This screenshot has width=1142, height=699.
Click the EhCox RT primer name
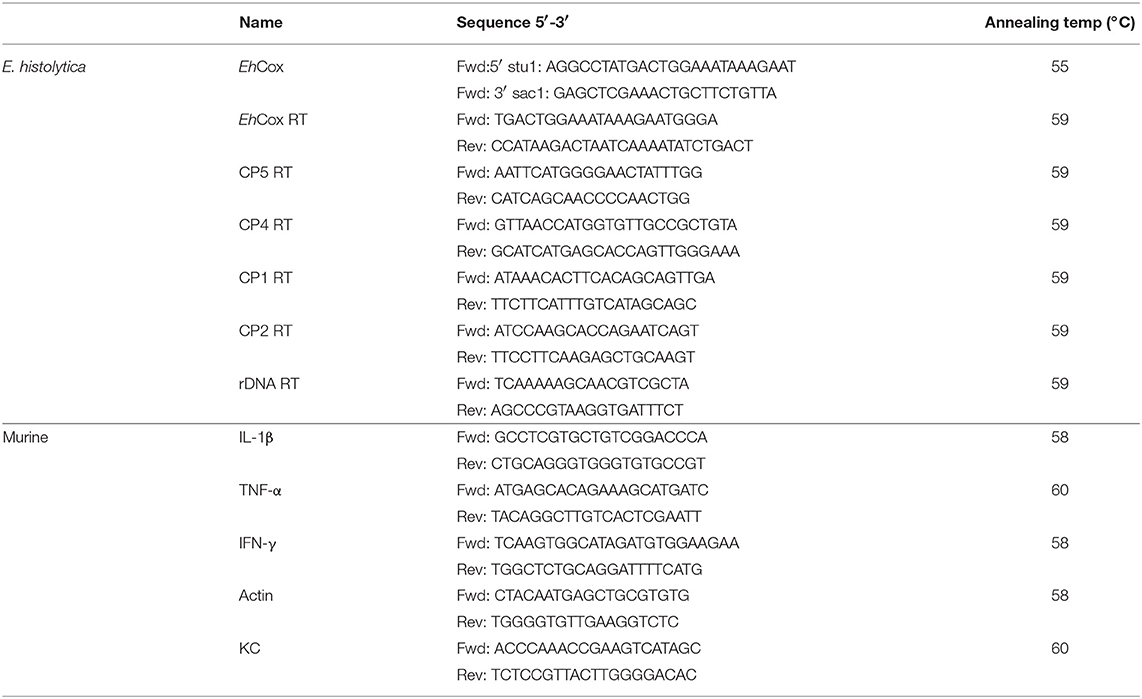[273, 119]
